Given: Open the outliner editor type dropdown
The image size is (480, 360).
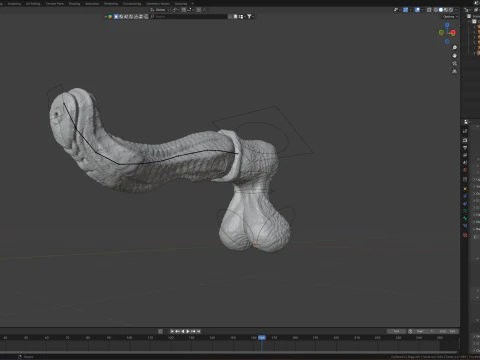Looking at the screenshot, I should tap(468, 10).
